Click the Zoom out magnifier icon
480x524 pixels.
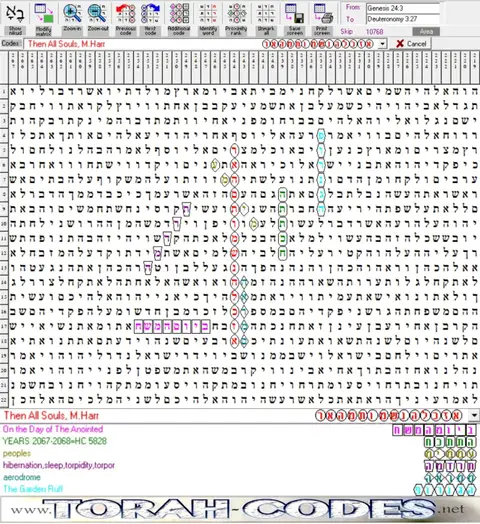coord(97,13)
